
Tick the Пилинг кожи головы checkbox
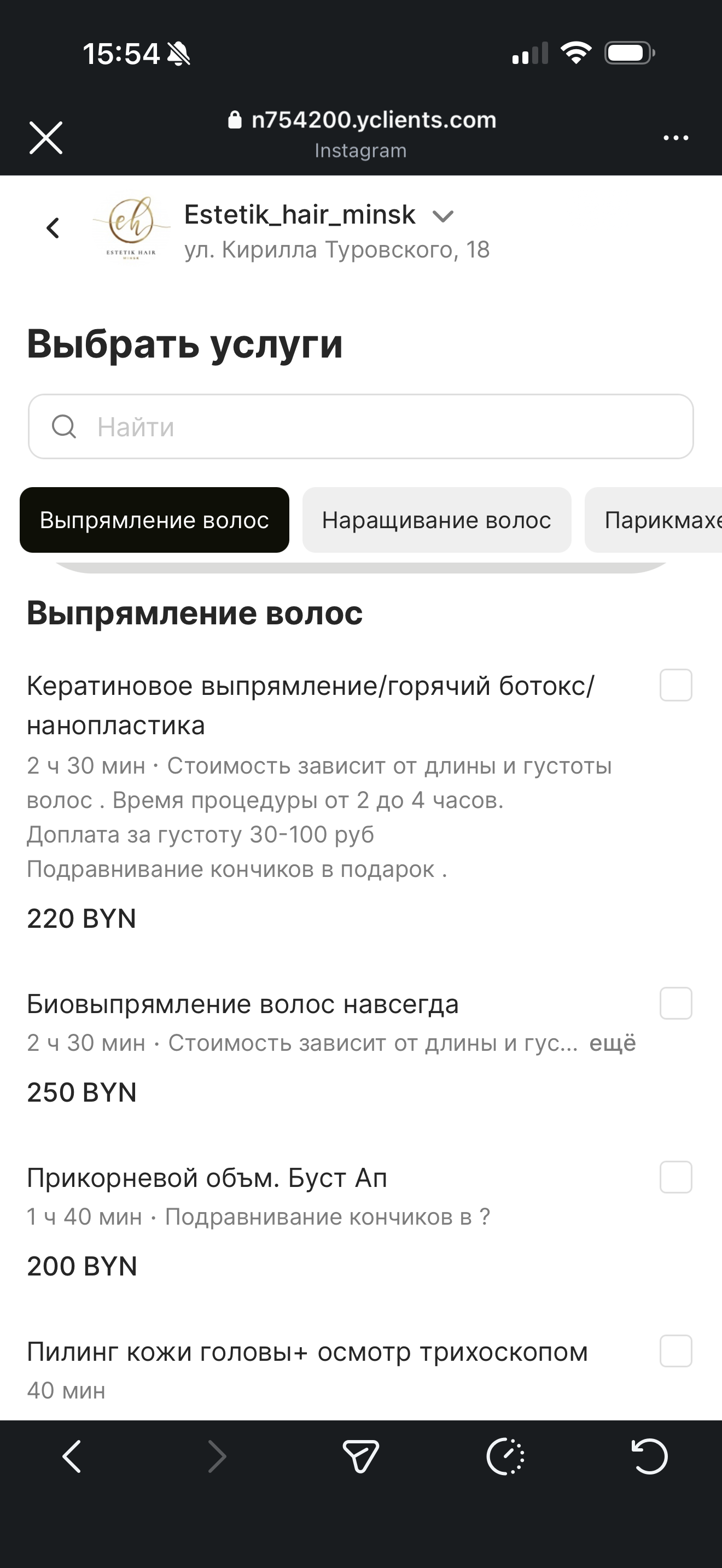(x=676, y=1351)
